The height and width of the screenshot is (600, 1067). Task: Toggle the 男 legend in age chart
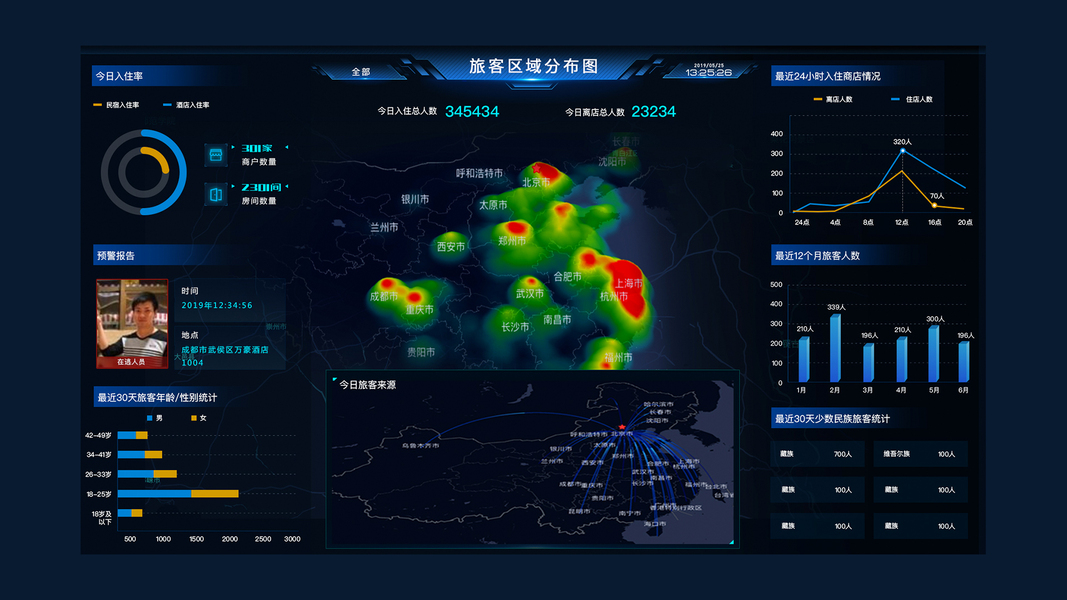155,418
